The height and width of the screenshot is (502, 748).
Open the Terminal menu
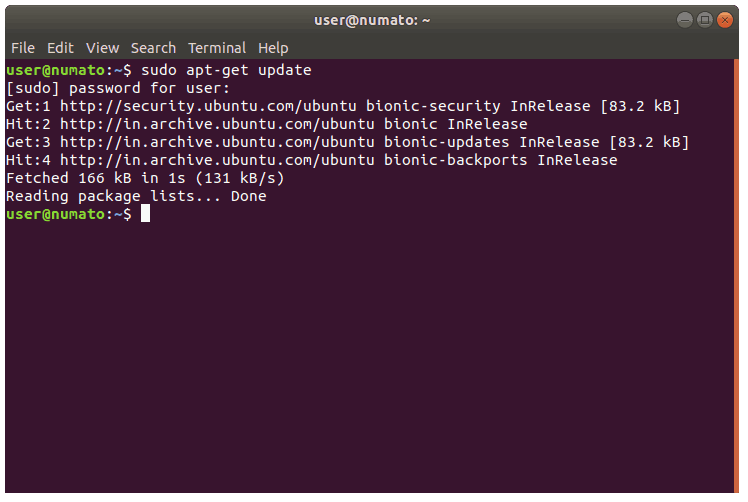217,48
